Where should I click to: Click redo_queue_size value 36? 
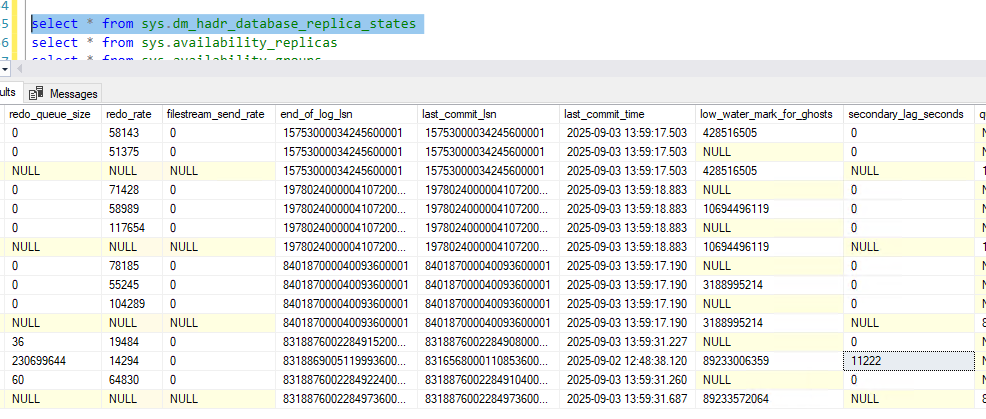click(x=54, y=342)
